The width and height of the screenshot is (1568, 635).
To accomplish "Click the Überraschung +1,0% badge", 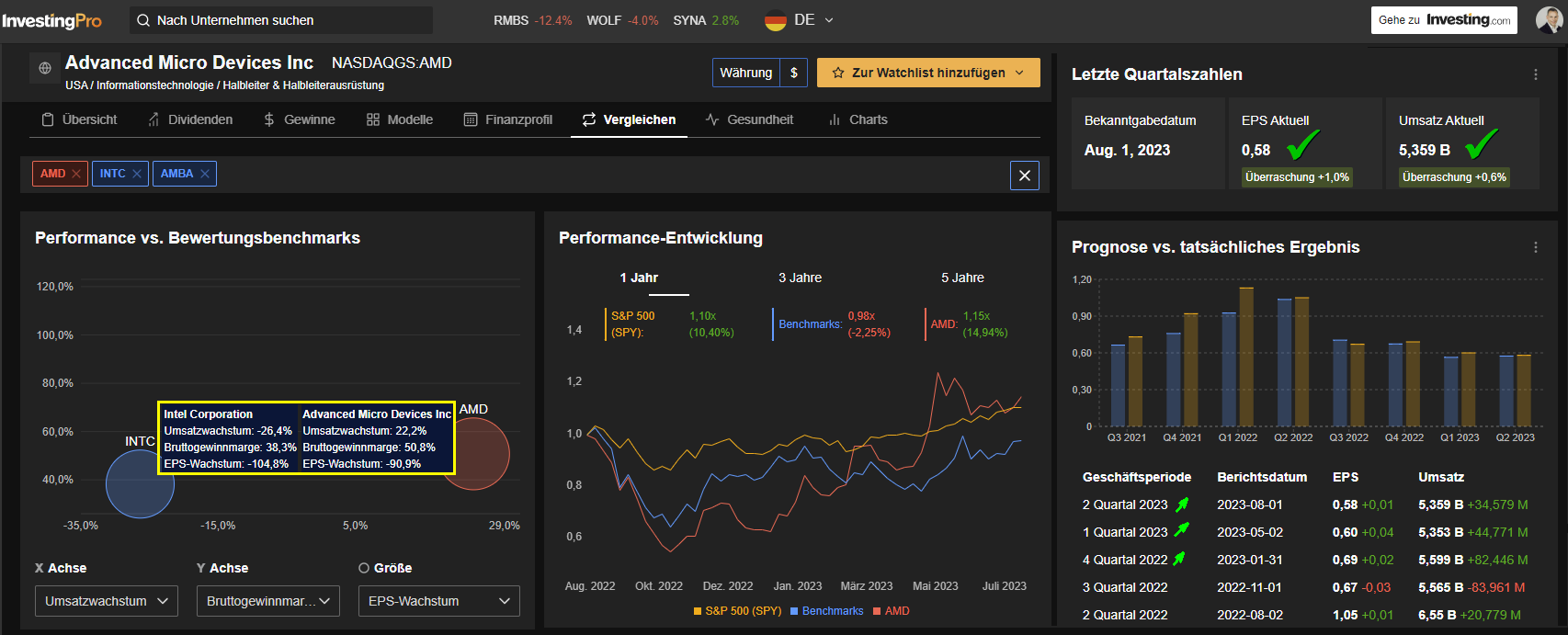I will pyautogui.click(x=1297, y=177).
